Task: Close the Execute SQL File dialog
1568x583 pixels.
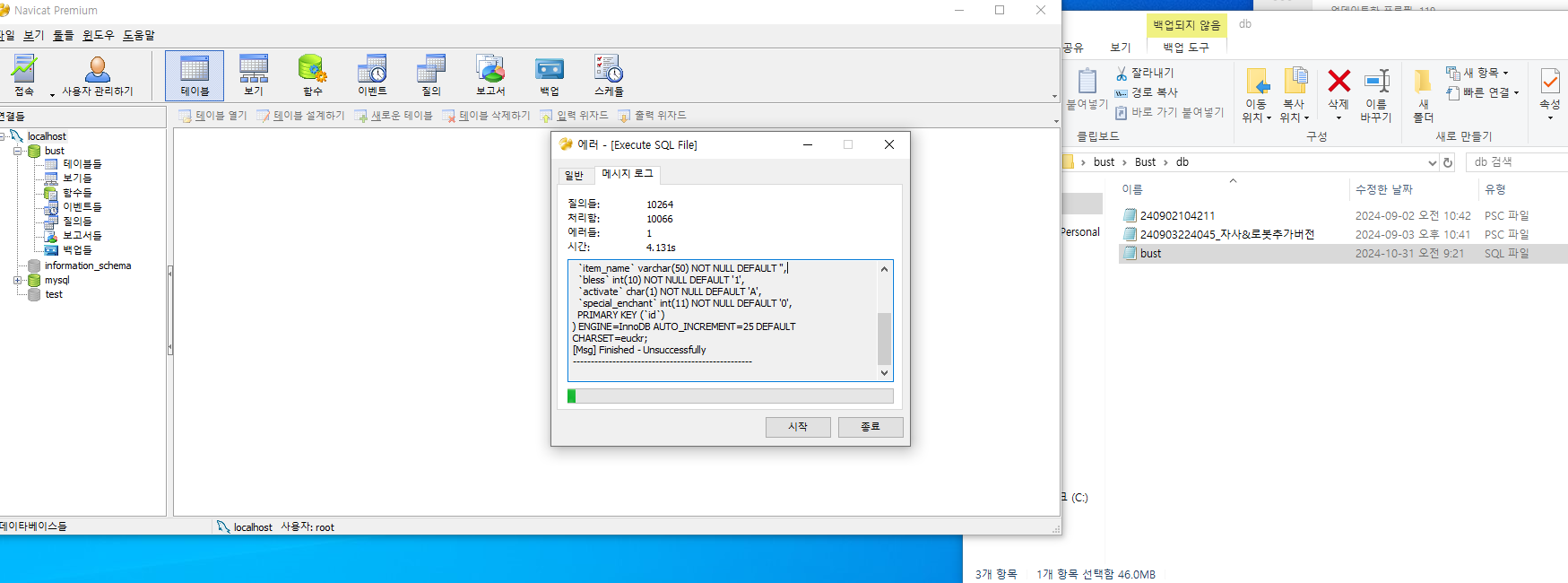Action: point(889,144)
